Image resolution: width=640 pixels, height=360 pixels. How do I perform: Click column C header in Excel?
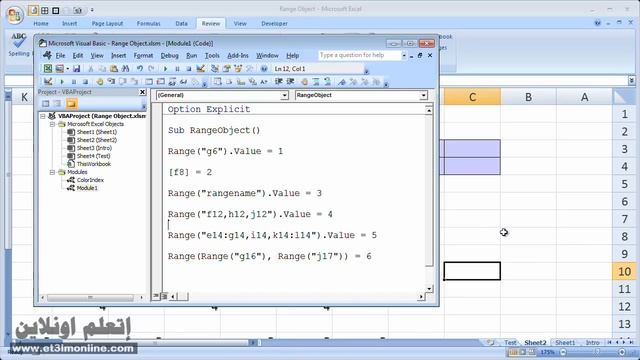(x=472, y=97)
